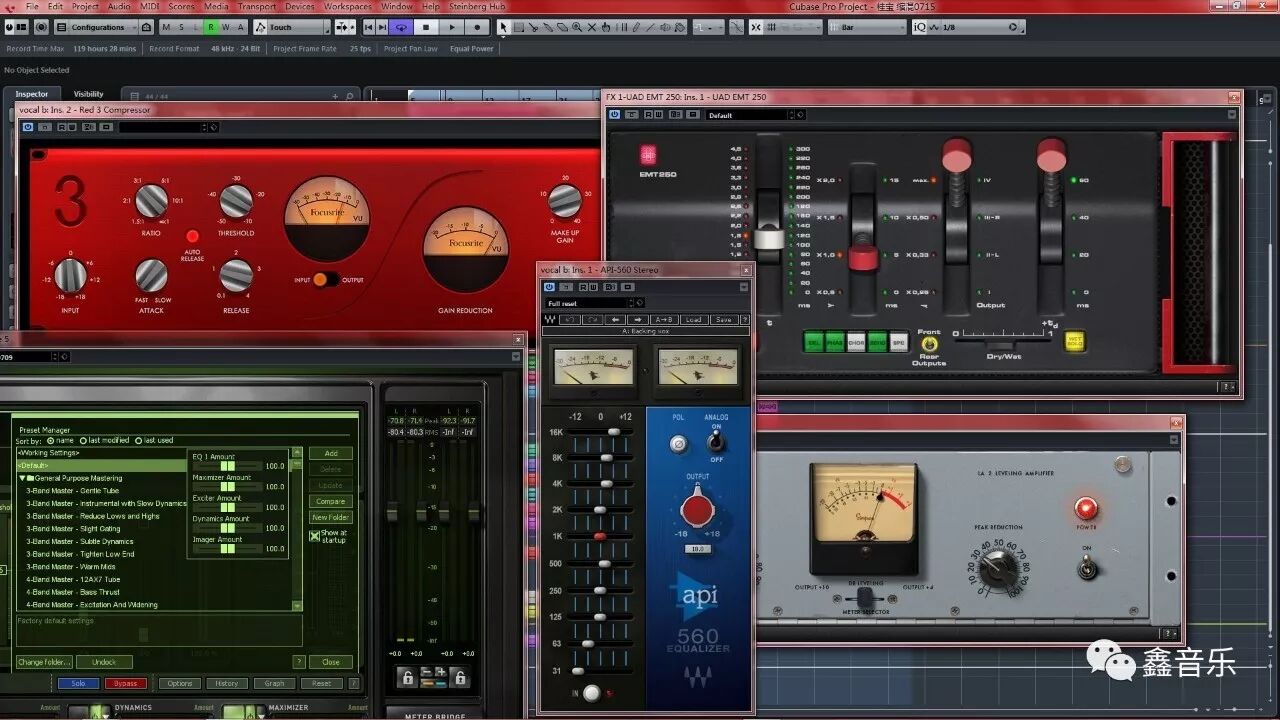Toggle Auto Release button on Red 3 Compressor
Image resolution: width=1280 pixels, height=720 pixels.
[192, 236]
